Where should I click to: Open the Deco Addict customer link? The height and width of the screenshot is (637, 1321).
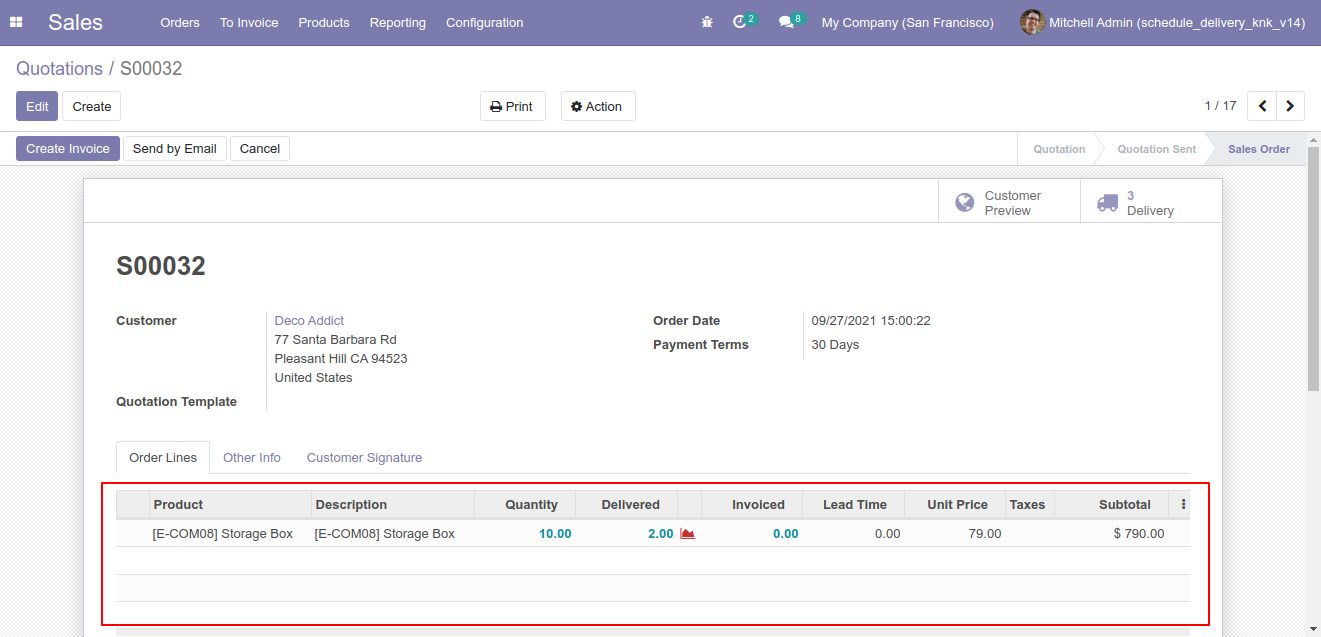[309, 321]
